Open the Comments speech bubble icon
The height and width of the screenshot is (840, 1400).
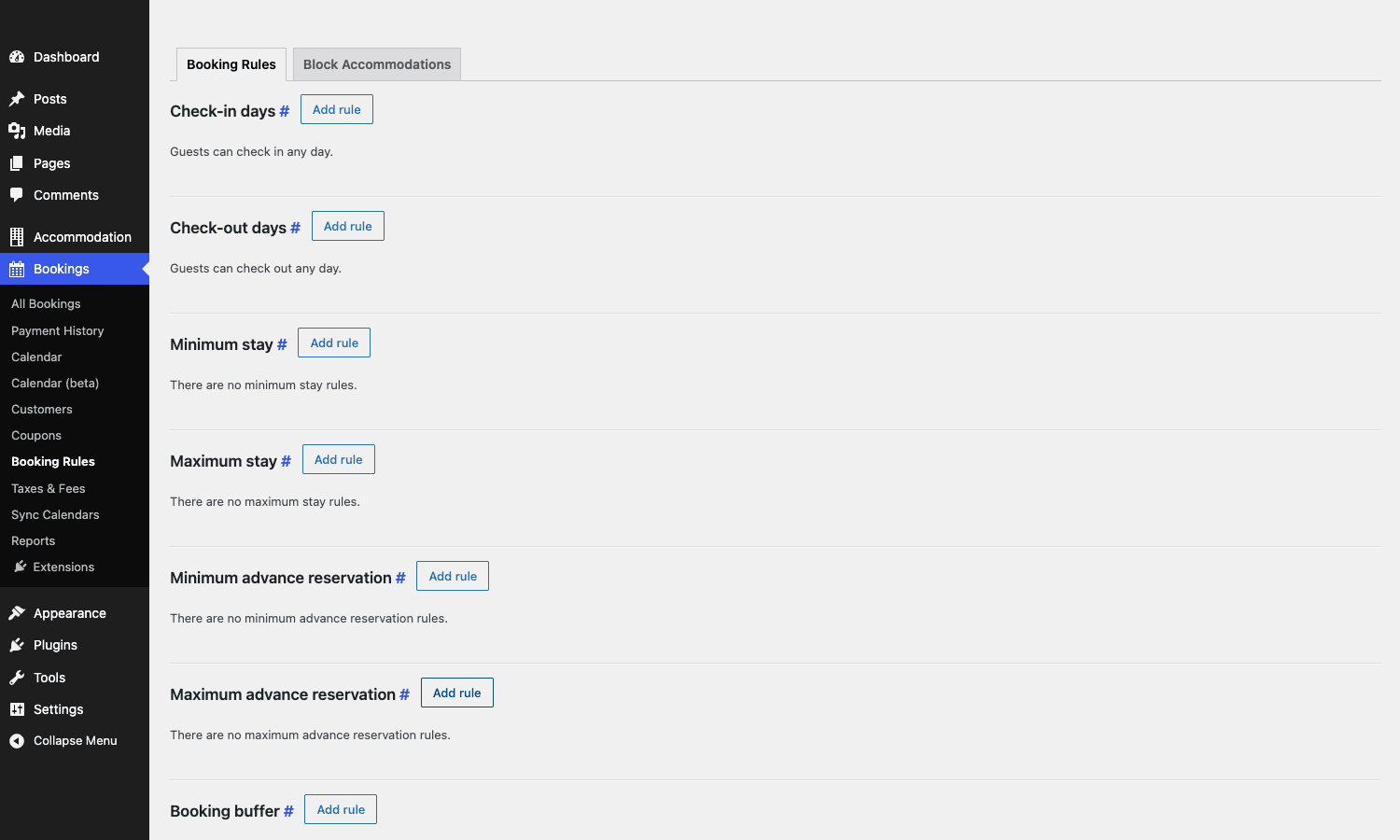(17, 195)
